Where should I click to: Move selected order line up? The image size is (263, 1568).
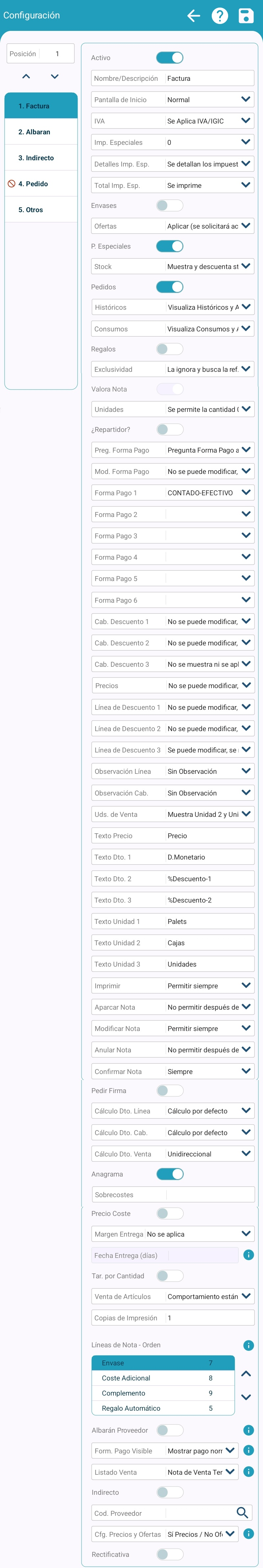246,1374
